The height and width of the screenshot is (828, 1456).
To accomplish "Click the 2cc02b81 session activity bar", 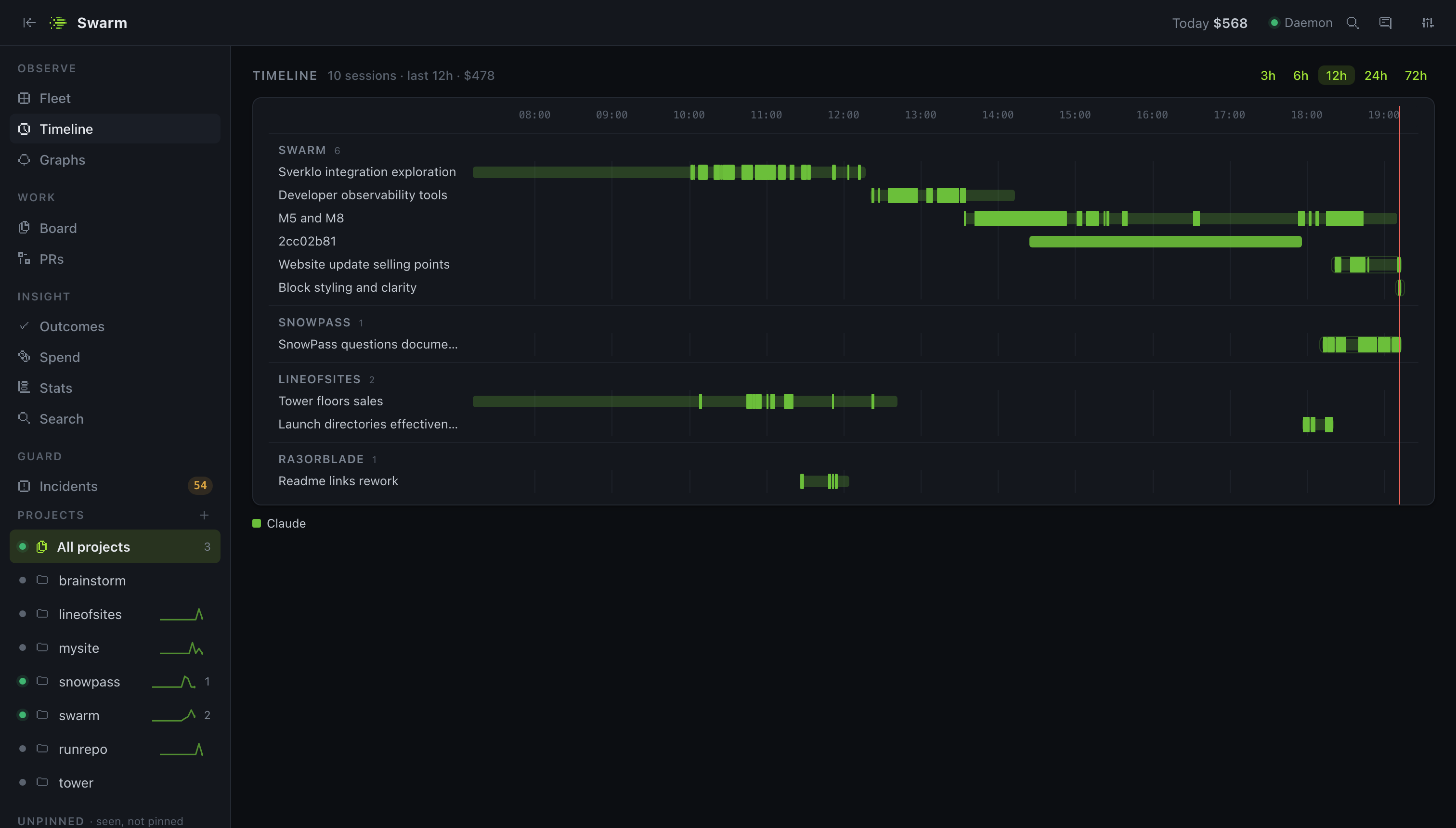I will point(1165,242).
